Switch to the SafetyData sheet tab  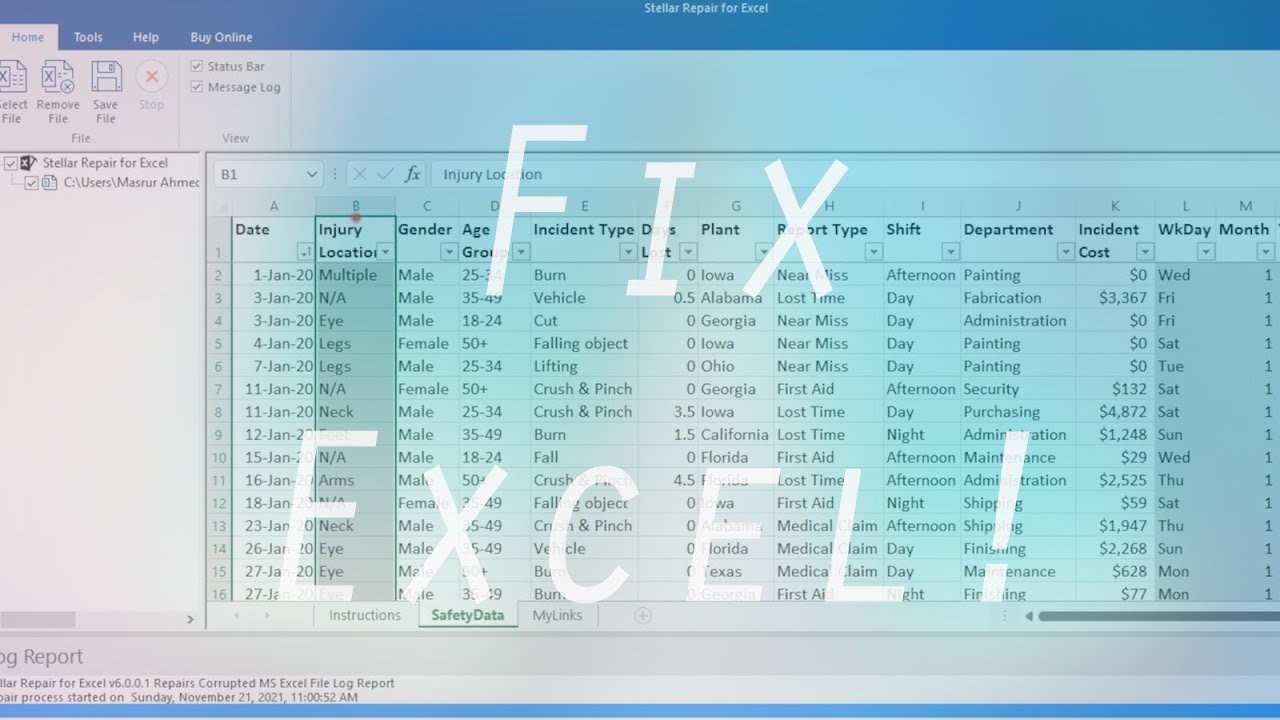468,615
